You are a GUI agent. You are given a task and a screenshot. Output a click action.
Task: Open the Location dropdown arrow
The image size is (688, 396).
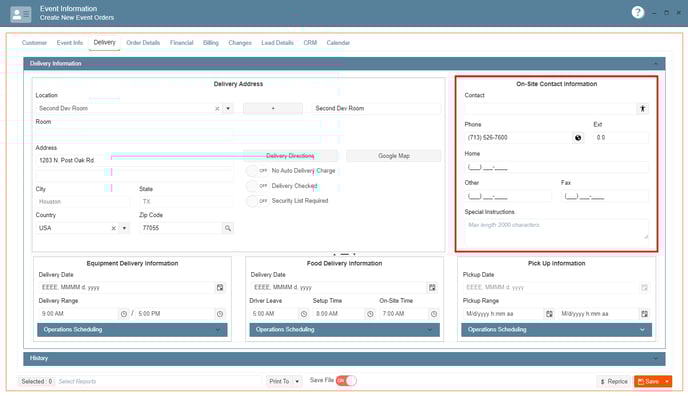pos(228,108)
